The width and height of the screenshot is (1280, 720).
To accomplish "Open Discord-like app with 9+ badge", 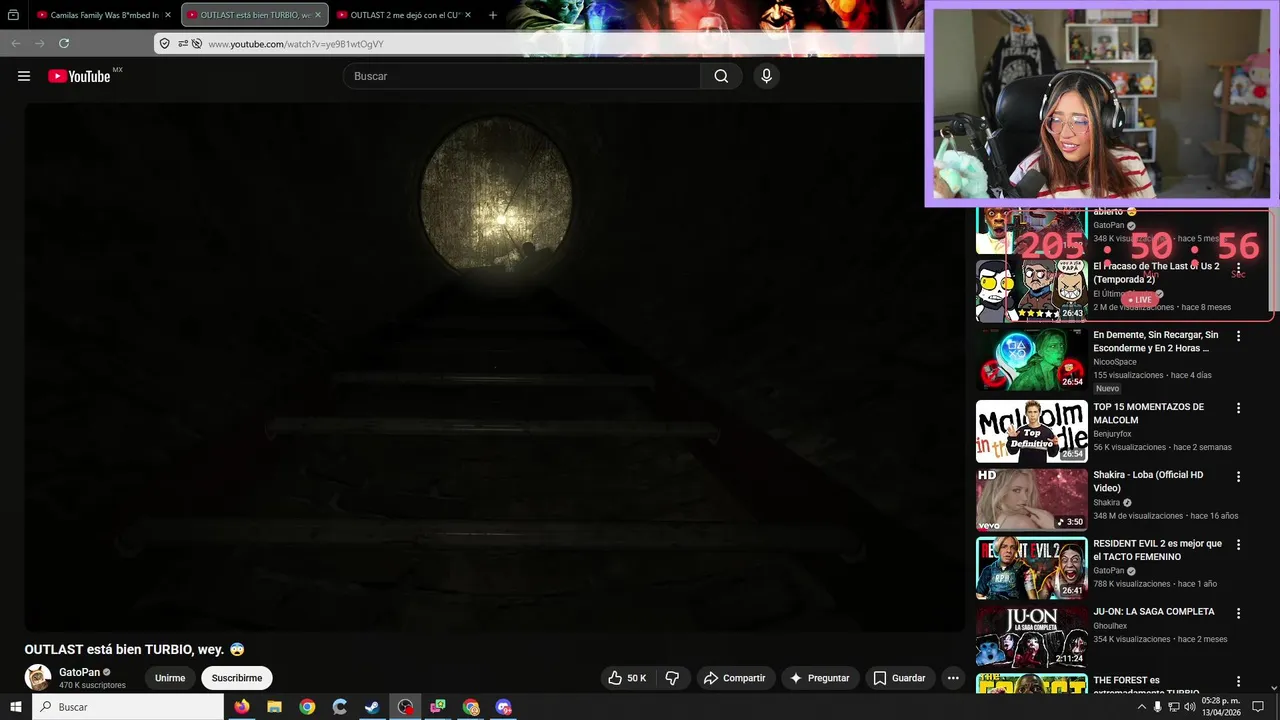I will [x=504, y=707].
